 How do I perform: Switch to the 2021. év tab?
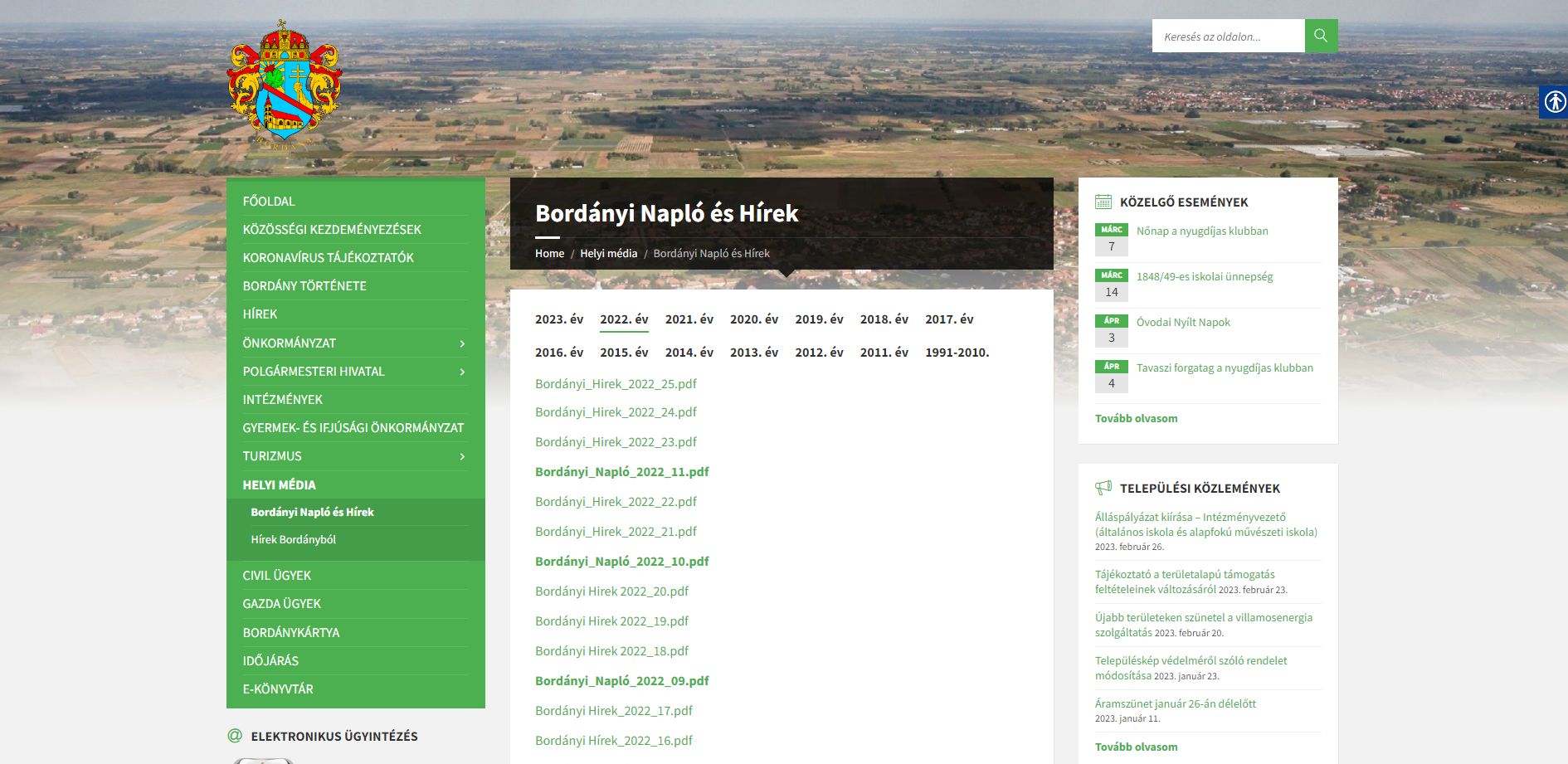[689, 319]
